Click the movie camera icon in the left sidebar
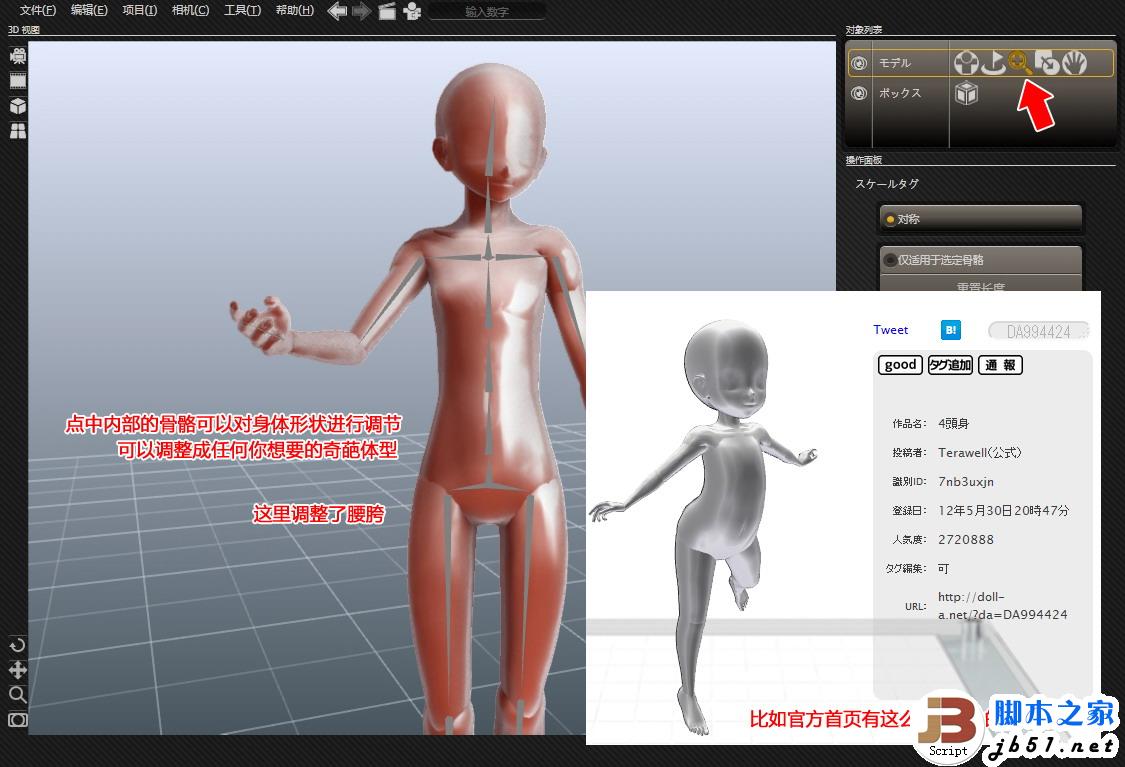Screen dimensions: 1125x767 18,56
